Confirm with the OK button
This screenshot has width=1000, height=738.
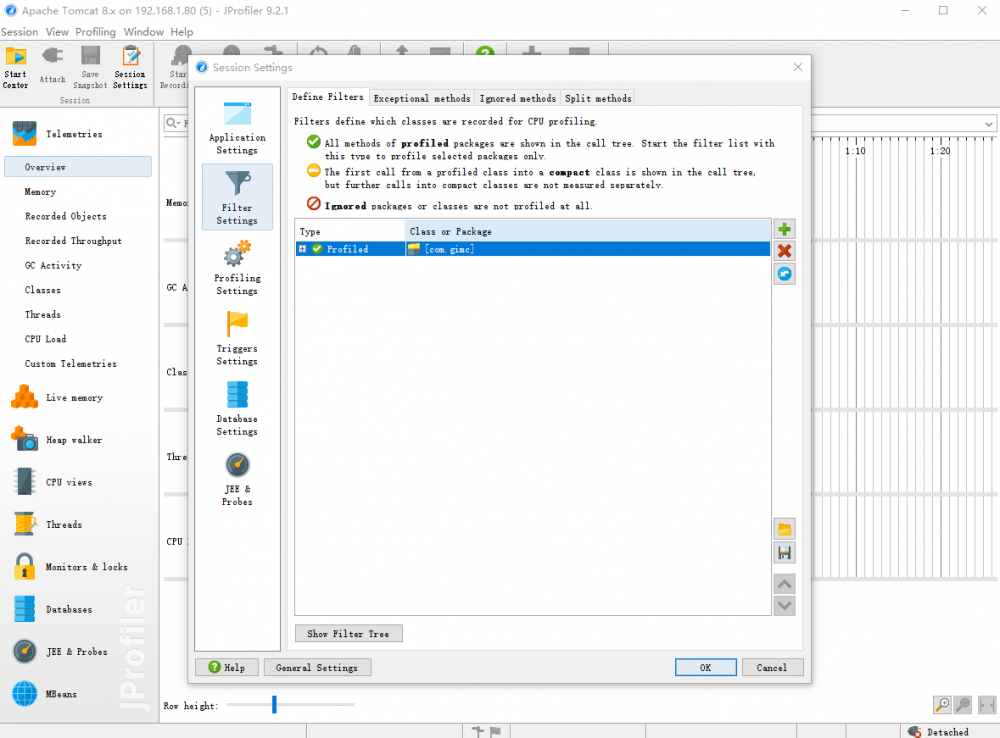(x=705, y=667)
